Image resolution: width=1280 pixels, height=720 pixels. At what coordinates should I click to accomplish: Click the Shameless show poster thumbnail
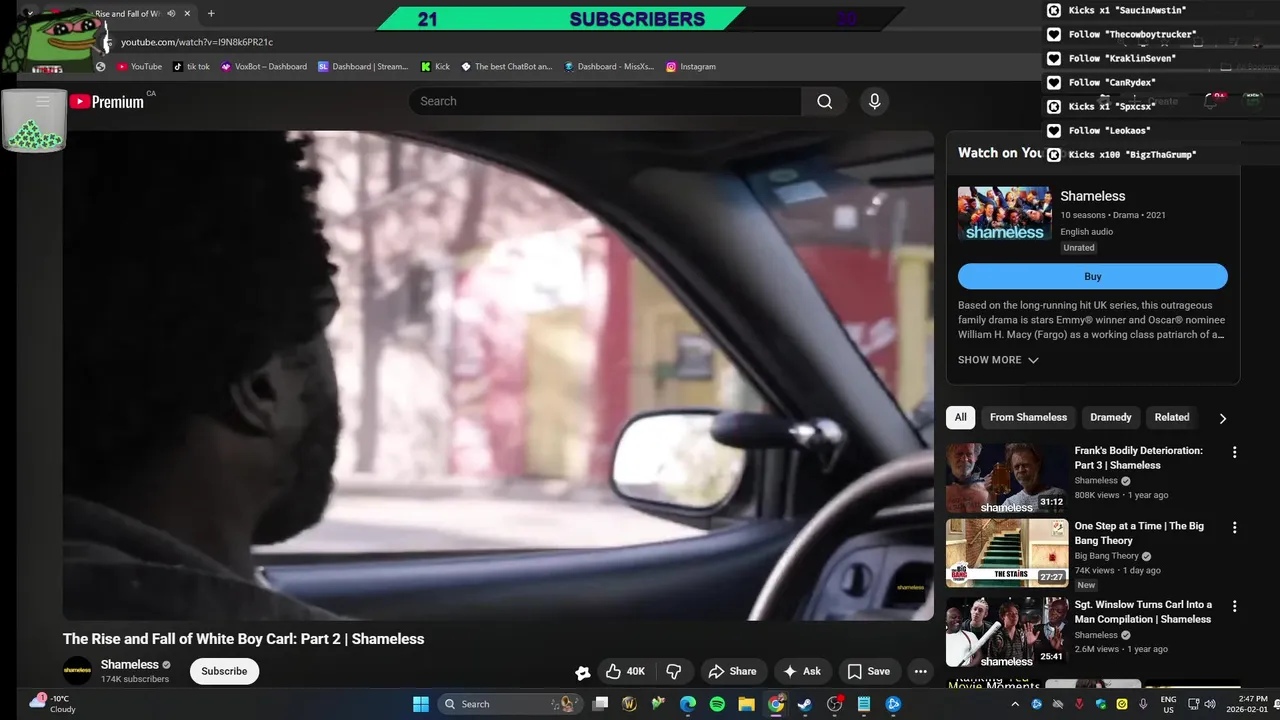(1005, 213)
